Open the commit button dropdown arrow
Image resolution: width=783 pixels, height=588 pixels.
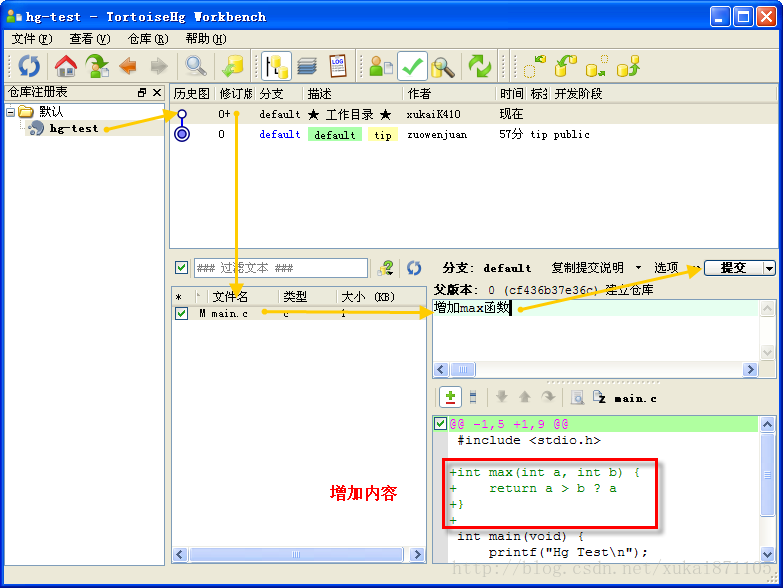tap(770, 269)
